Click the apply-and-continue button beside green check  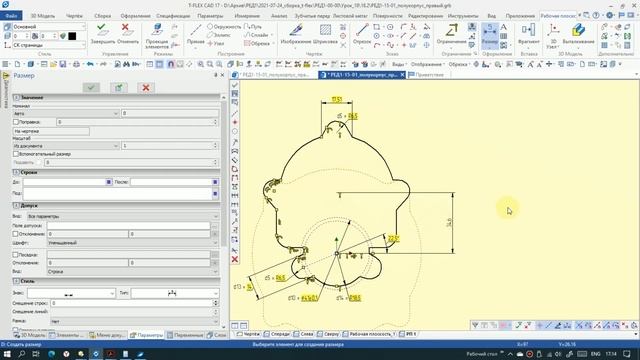point(118,87)
